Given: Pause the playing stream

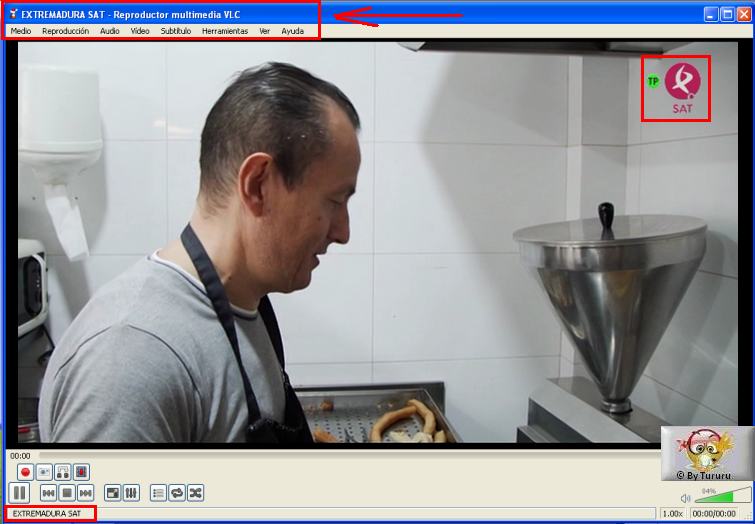Looking at the screenshot, I should [19, 493].
